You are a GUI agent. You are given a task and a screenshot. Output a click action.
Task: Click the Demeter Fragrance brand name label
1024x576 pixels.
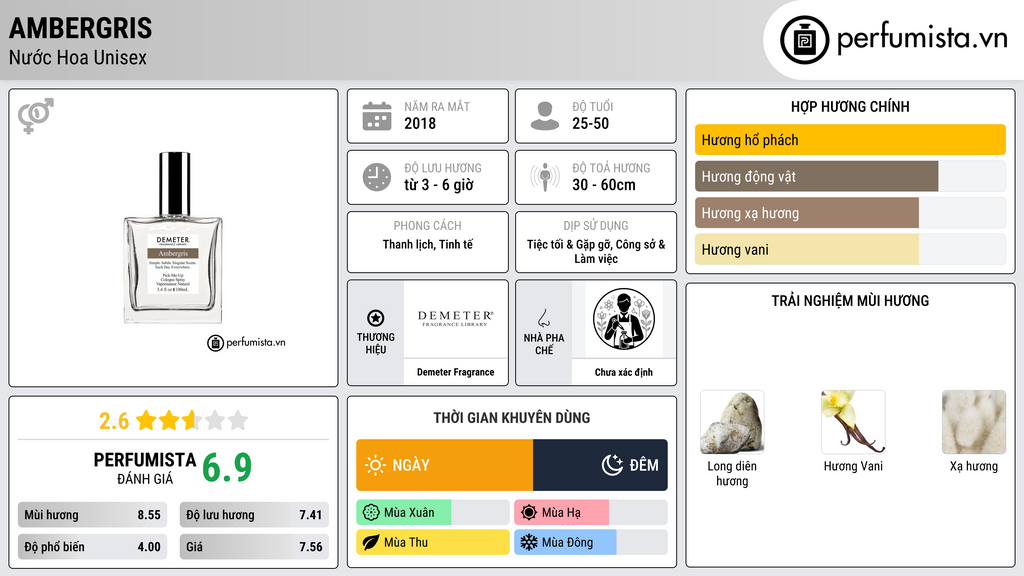click(x=455, y=372)
